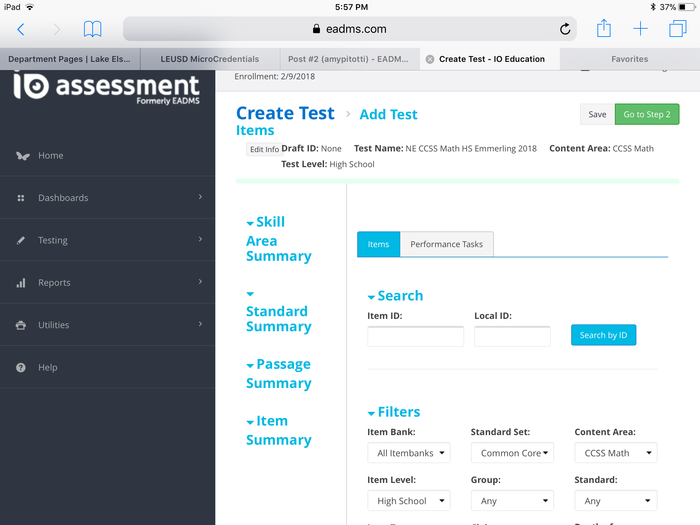Screen dimensions: 700x525
Task: Tap Safari back arrow
Action: point(21,30)
